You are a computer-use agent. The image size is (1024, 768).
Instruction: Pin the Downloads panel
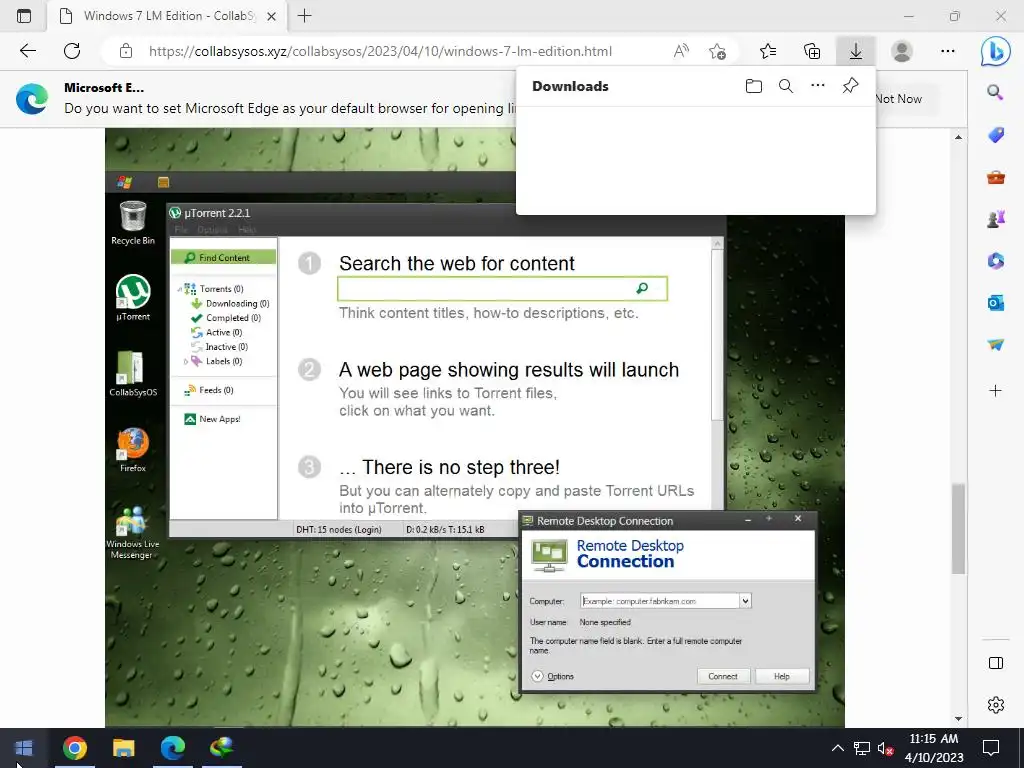(850, 86)
